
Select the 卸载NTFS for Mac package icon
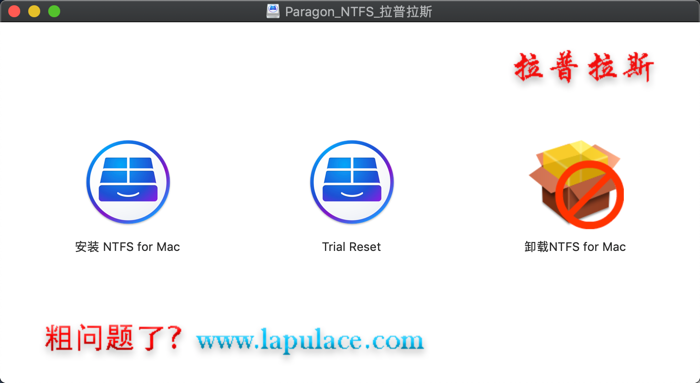pos(576,184)
